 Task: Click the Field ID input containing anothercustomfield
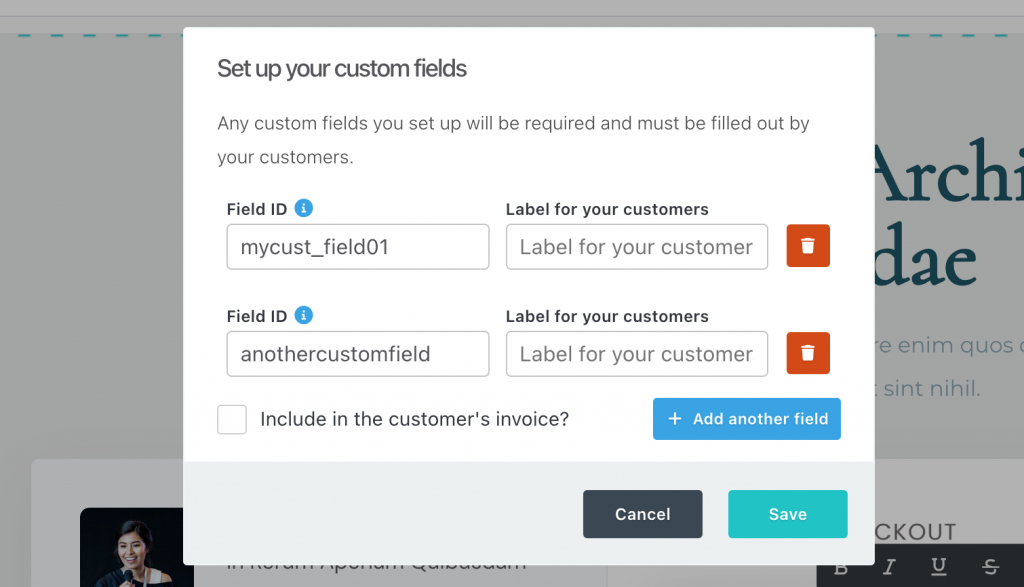(x=358, y=354)
